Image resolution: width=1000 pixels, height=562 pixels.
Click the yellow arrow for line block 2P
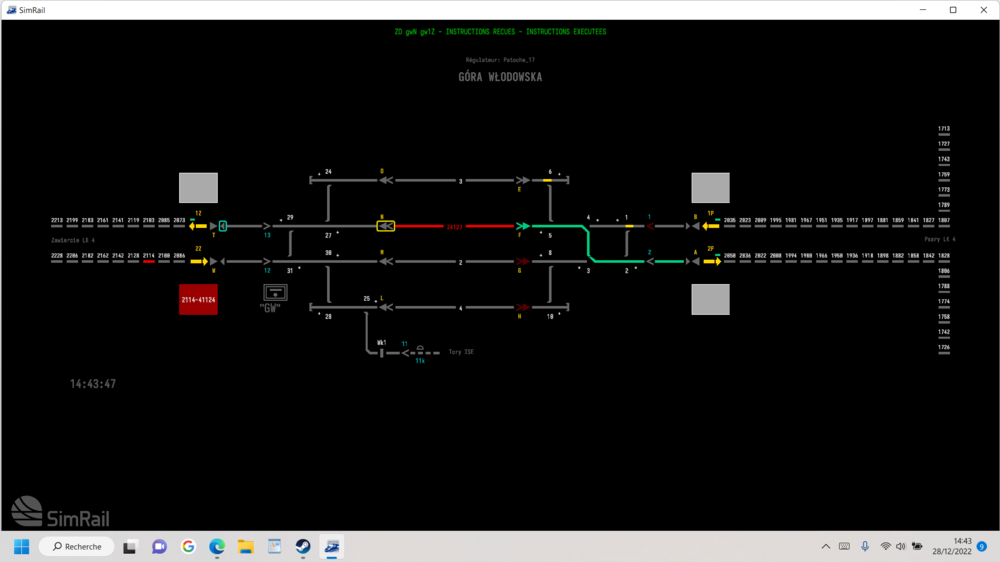[711, 261]
